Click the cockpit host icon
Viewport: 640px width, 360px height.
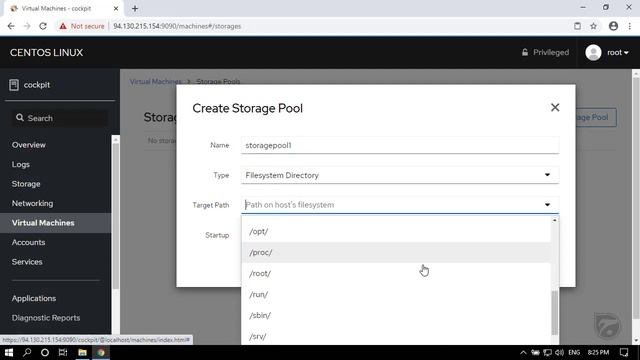(14, 85)
